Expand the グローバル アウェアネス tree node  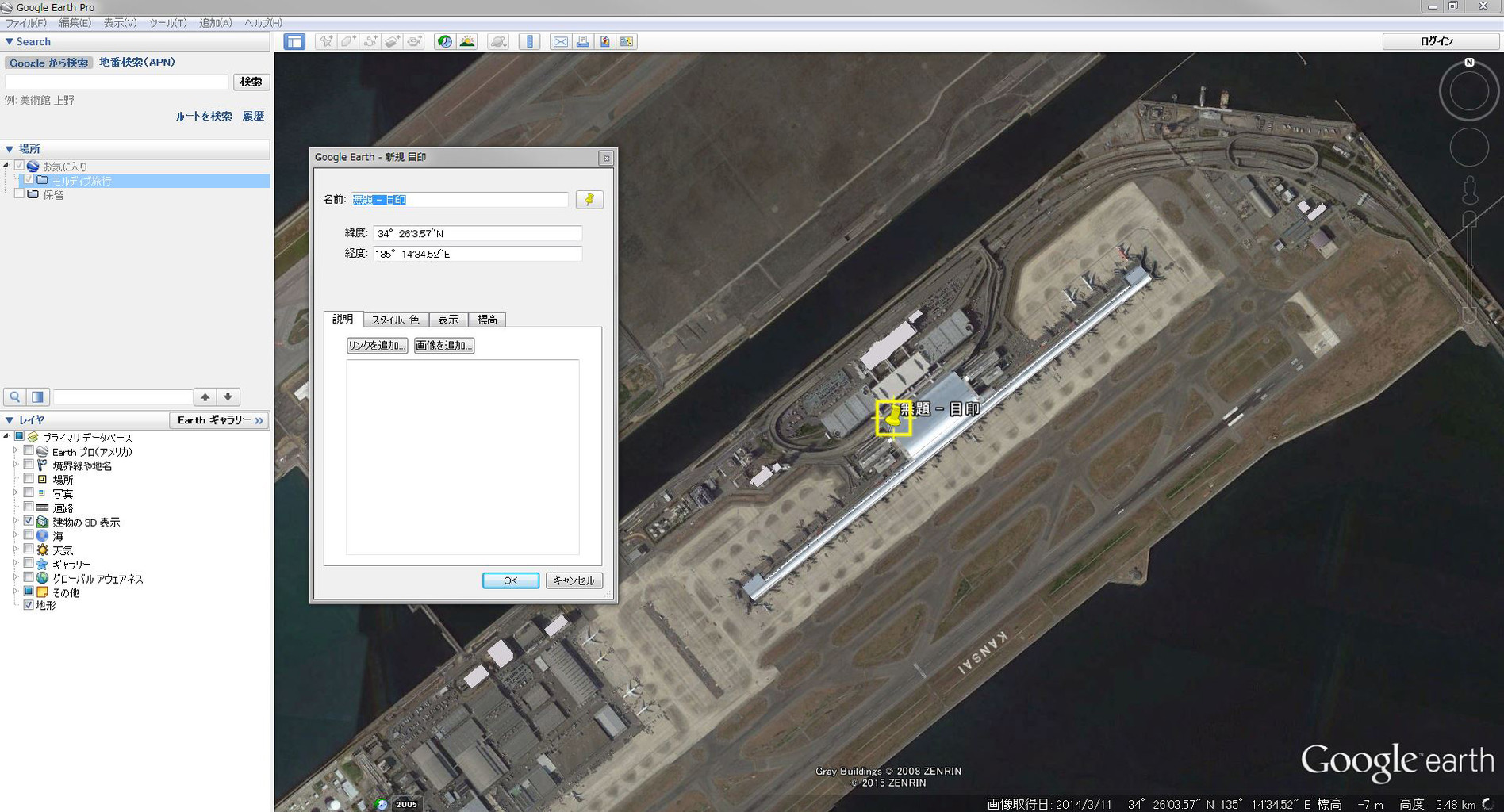pyautogui.click(x=15, y=578)
